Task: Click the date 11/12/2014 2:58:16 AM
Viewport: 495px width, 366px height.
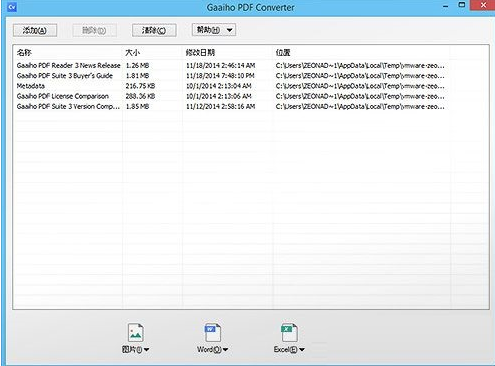Action: pyautogui.click(x=221, y=107)
